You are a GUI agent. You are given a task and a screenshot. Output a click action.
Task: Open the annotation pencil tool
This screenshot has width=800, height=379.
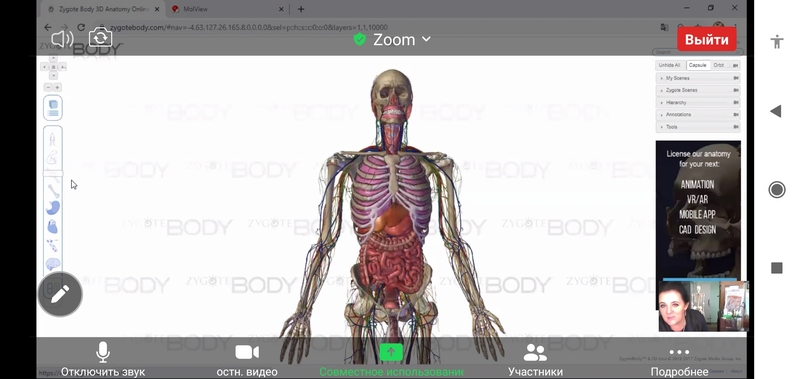pyautogui.click(x=60, y=294)
